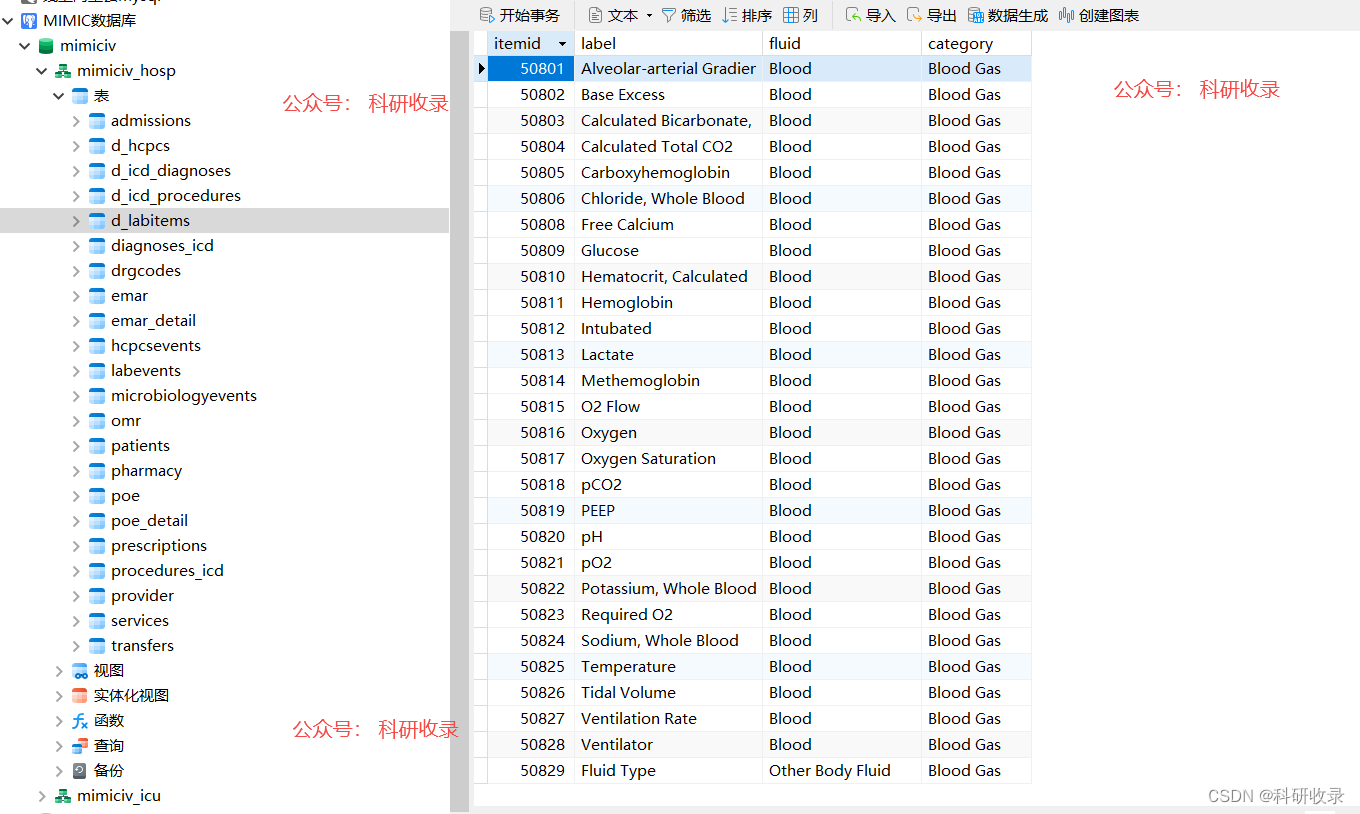Collapse the mimiciv_hosp schema node
This screenshot has width=1360, height=814.
pos(41,70)
